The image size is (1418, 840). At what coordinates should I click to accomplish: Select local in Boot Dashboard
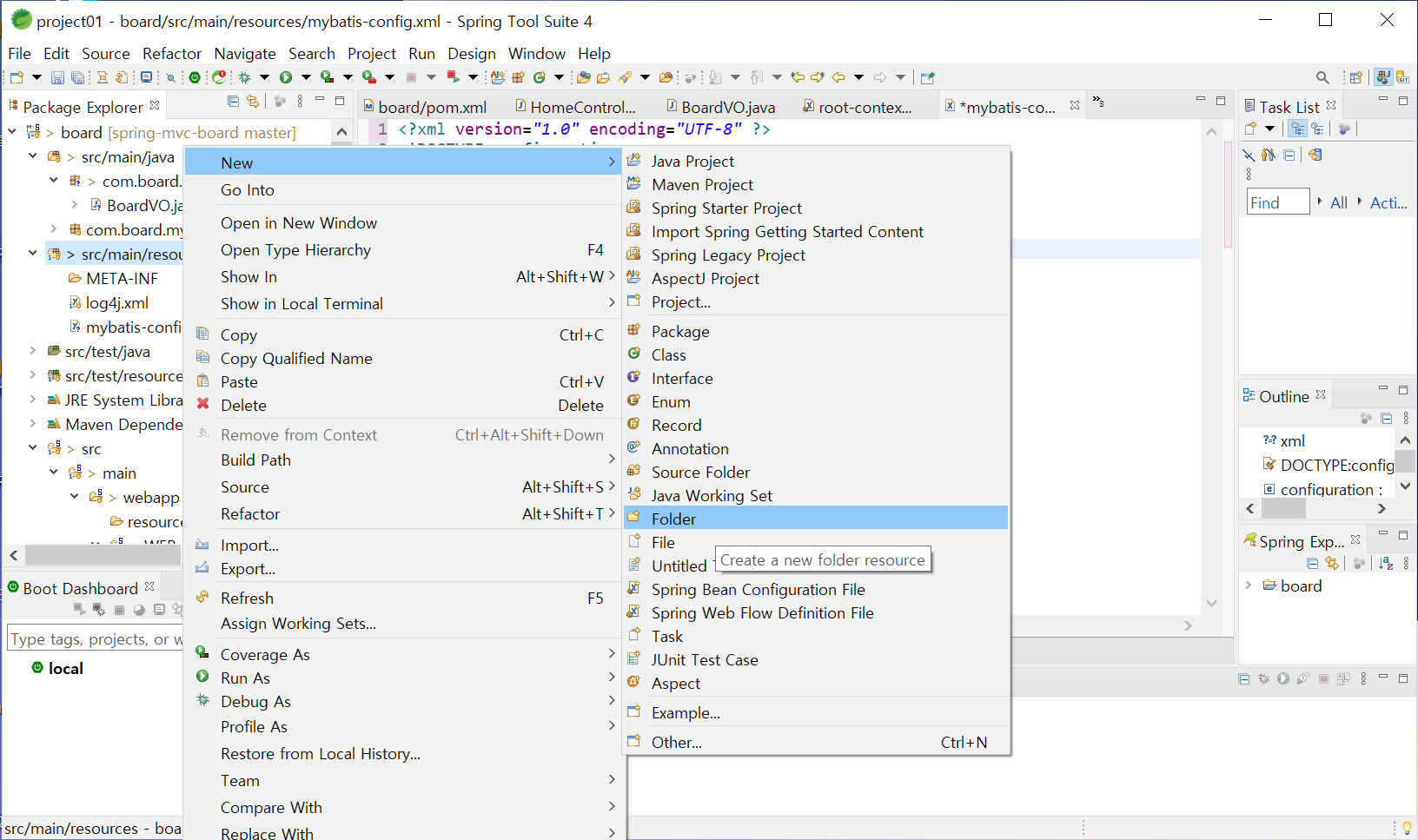pyautogui.click(x=66, y=668)
